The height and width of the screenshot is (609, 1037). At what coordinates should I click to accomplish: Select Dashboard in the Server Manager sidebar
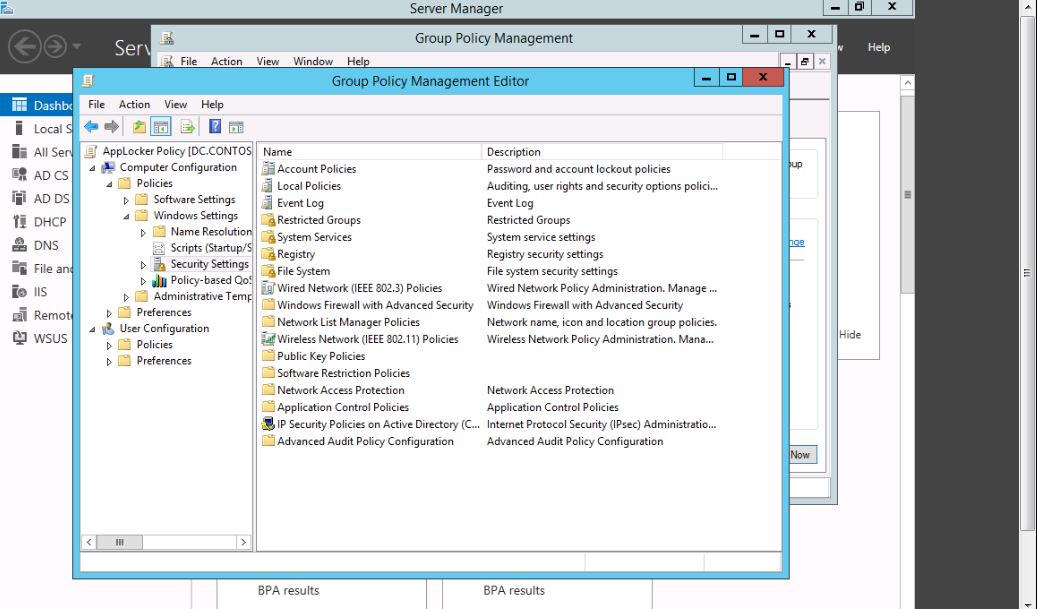point(37,105)
